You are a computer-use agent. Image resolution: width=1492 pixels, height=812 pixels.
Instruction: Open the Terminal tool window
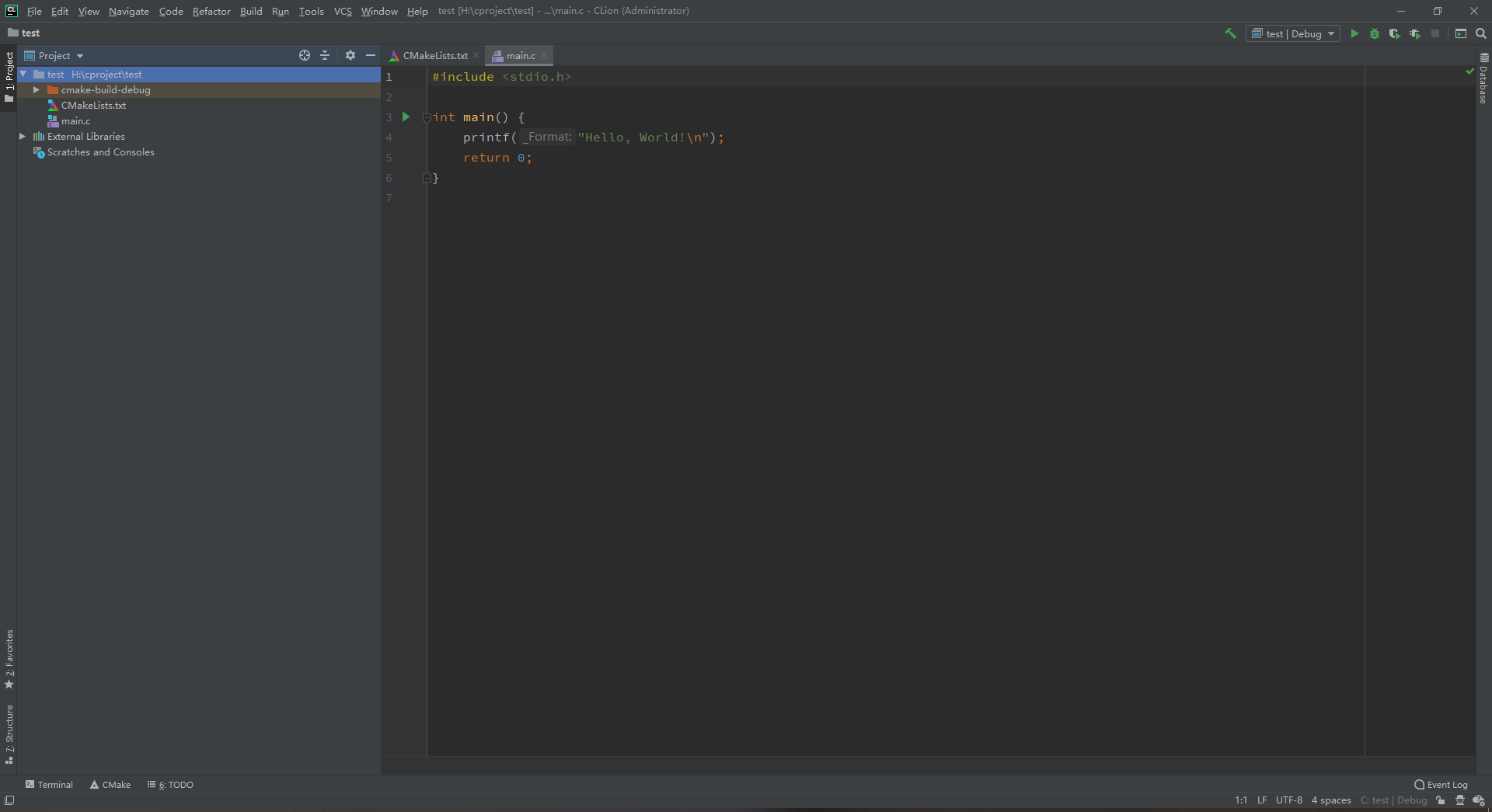point(49,785)
